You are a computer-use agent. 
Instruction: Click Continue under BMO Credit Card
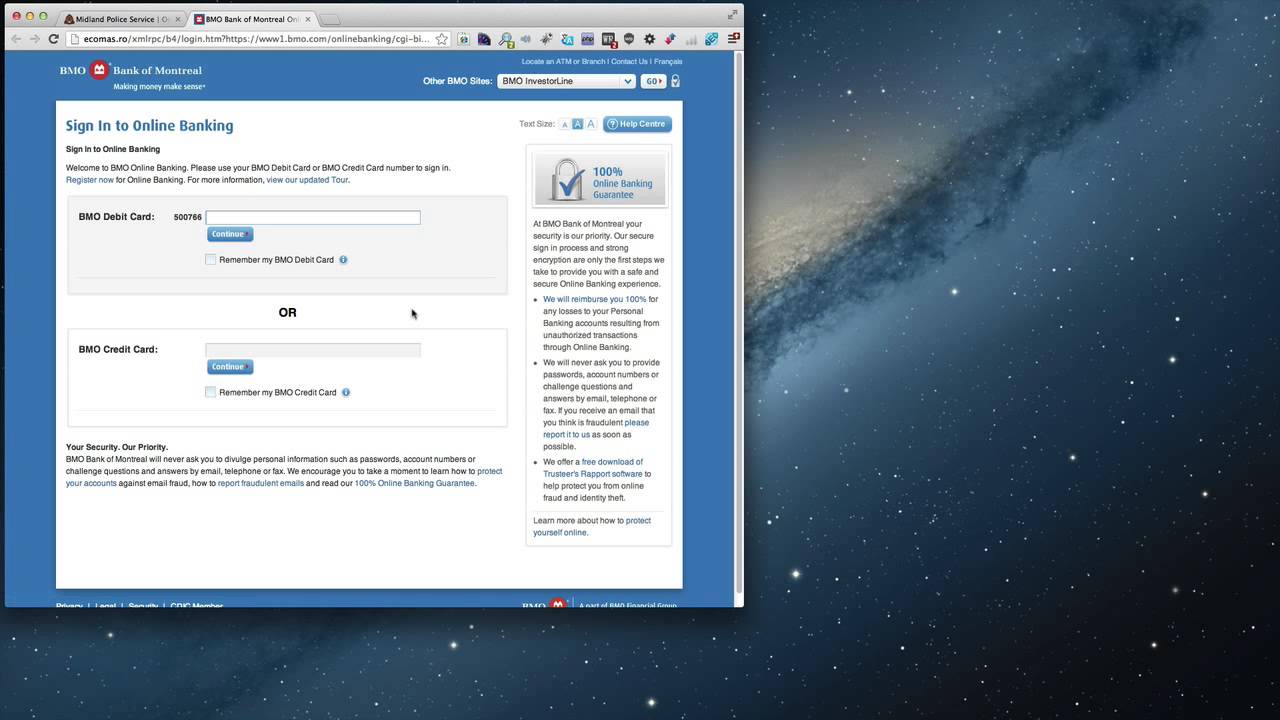coord(230,367)
